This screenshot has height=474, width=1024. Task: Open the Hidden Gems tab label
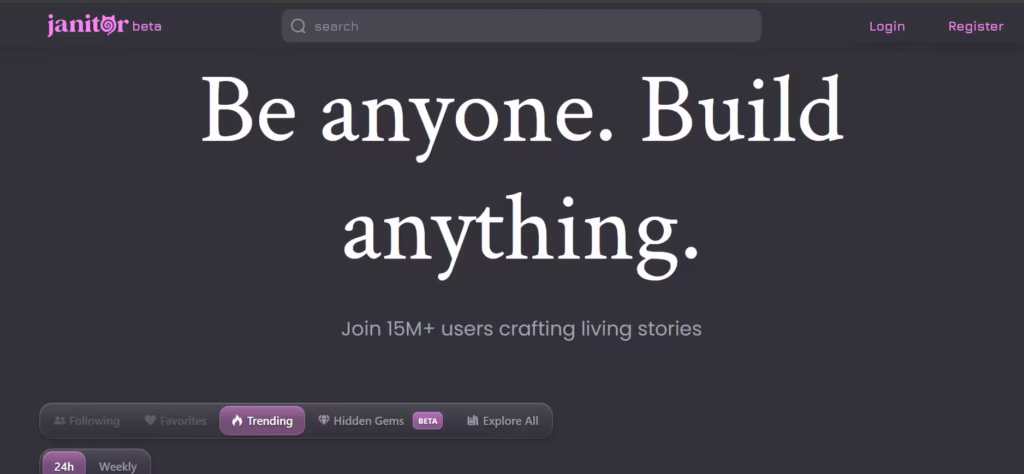click(368, 421)
